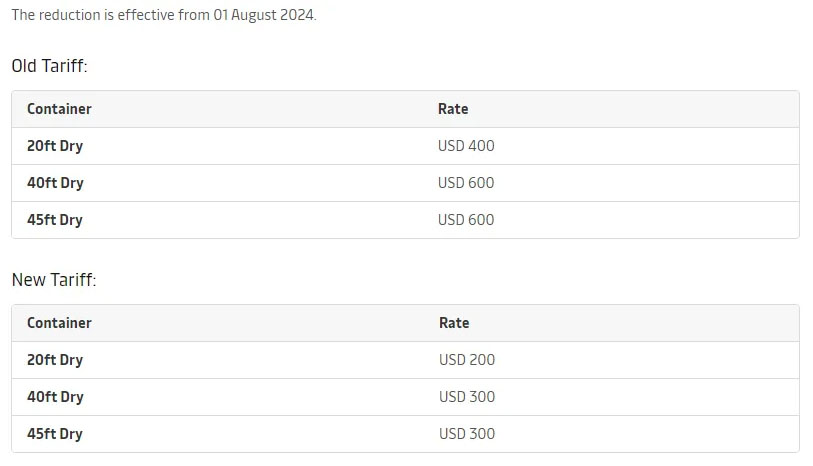This screenshot has height=466, width=813.
Task: Select Container header in Old Tariff table
Action: click(59, 109)
